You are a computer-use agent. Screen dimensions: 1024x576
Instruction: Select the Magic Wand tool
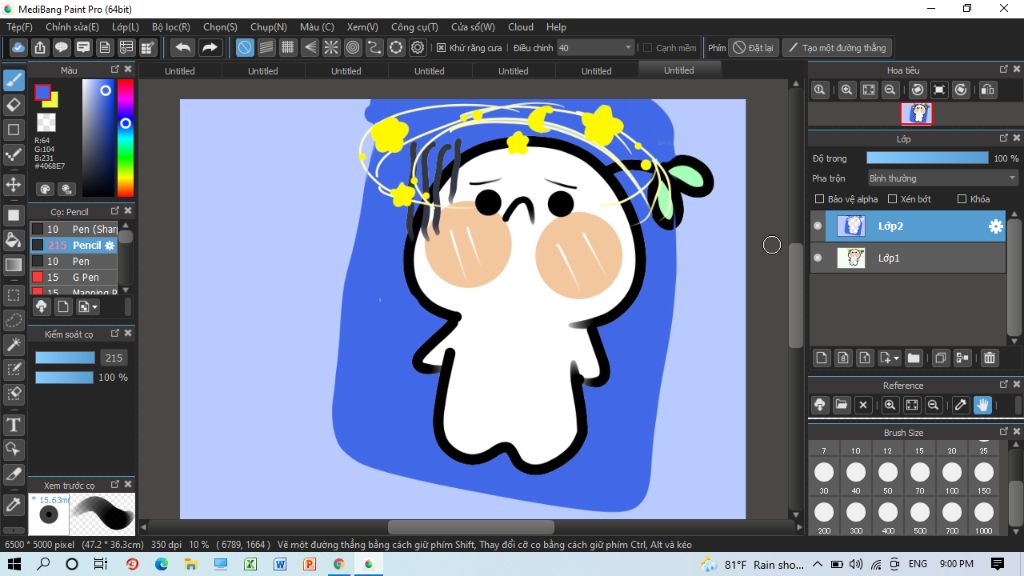click(x=14, y=345)
